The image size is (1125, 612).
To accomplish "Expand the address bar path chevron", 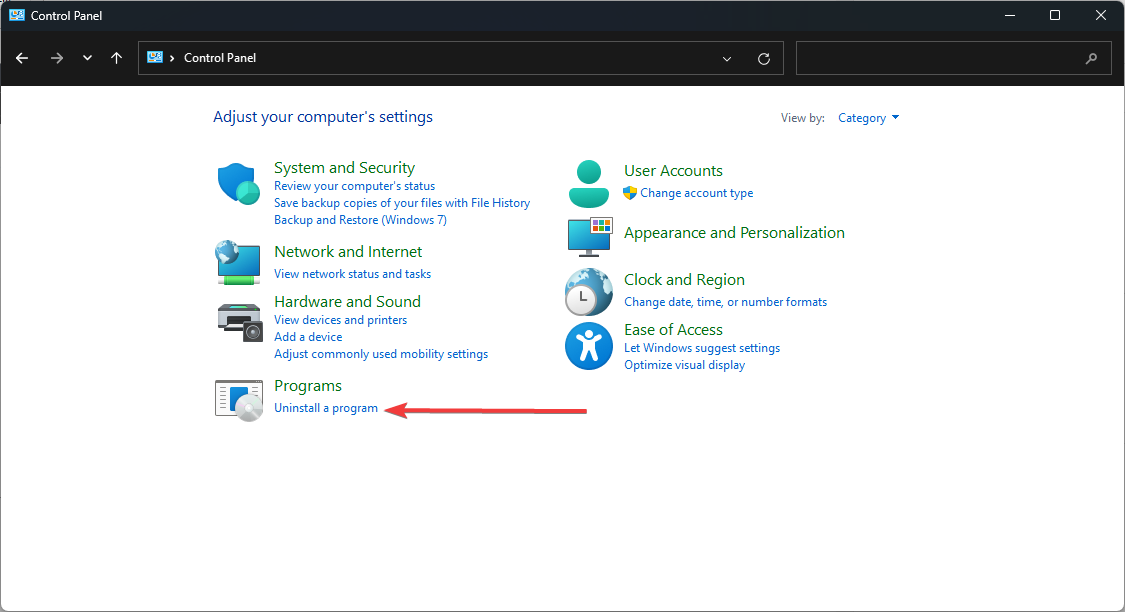I will (x=172, y=58).
